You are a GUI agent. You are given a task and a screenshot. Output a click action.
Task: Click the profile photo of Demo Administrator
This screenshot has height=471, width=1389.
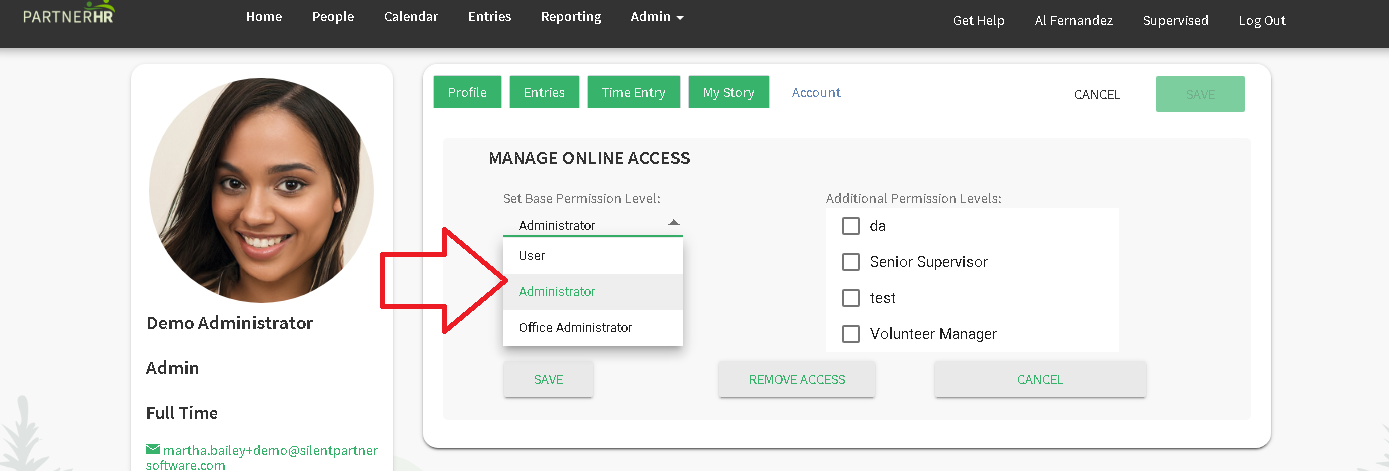click(x=261, y=190)
